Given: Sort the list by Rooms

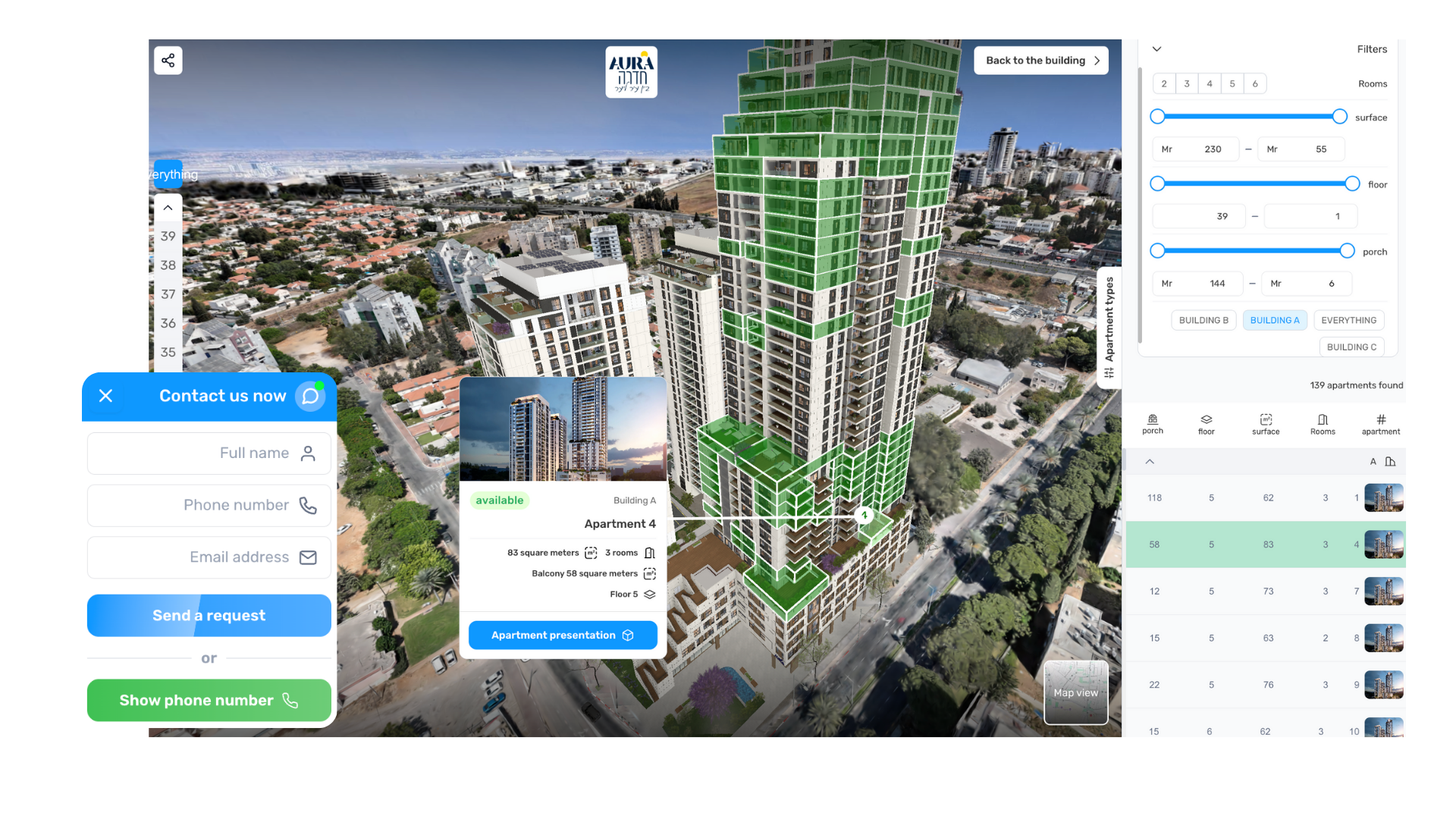Looking at the screenshot, I should (x=1323, y=423).
